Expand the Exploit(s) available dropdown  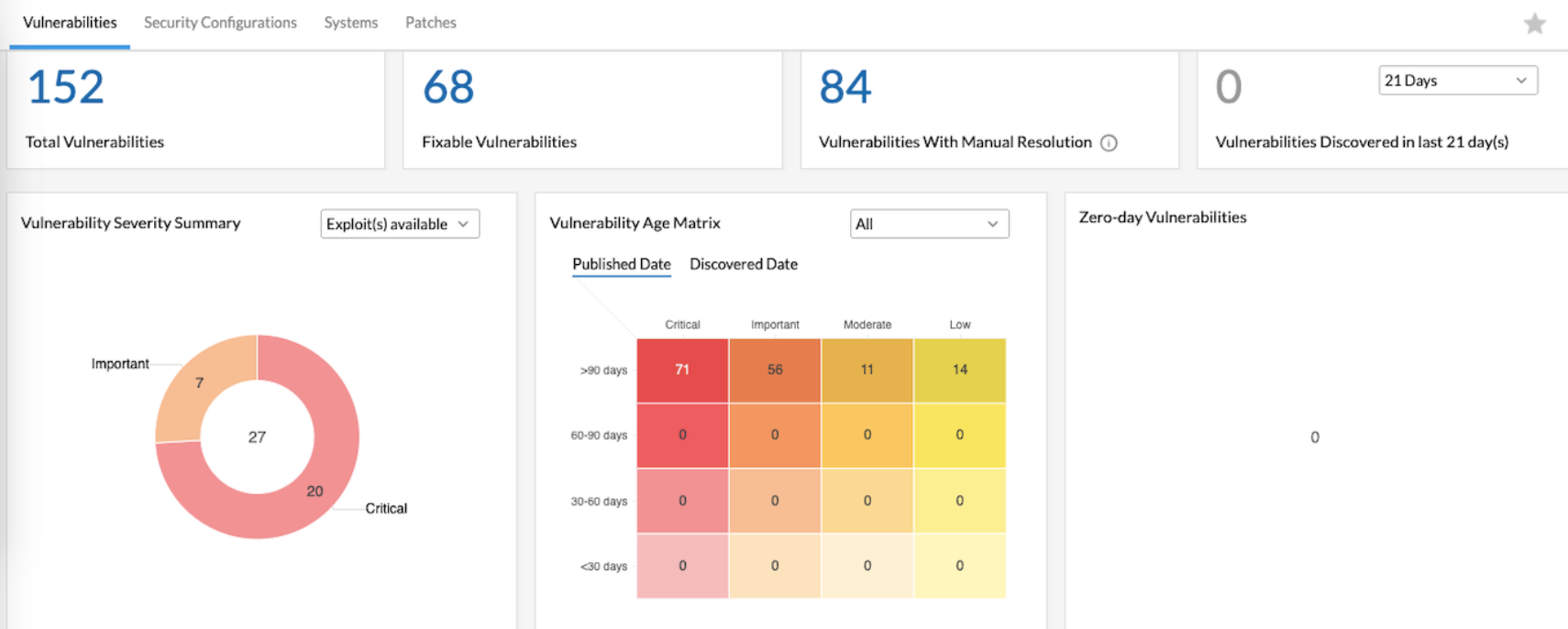400,224
